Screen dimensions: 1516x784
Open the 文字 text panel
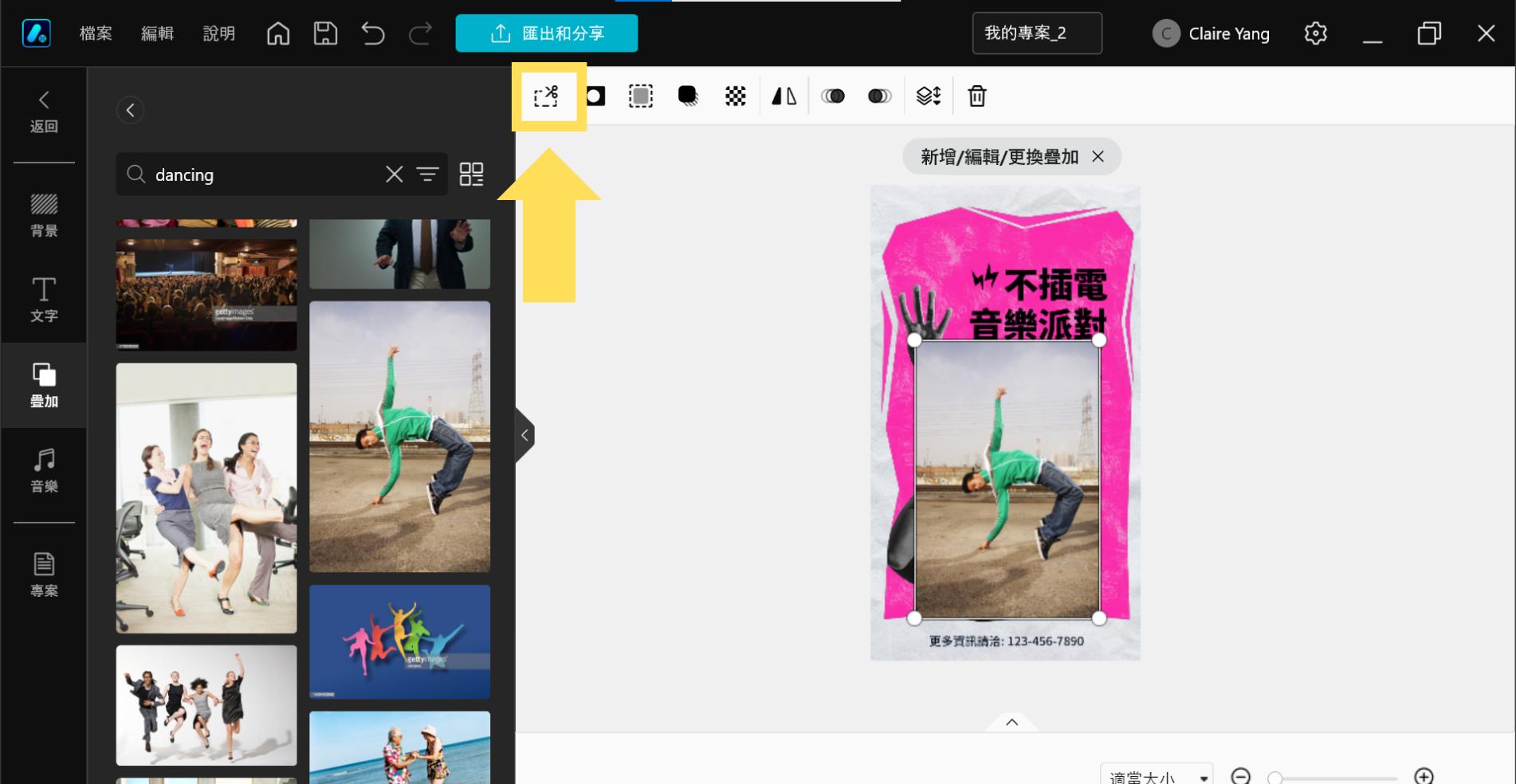click(44, 300)
